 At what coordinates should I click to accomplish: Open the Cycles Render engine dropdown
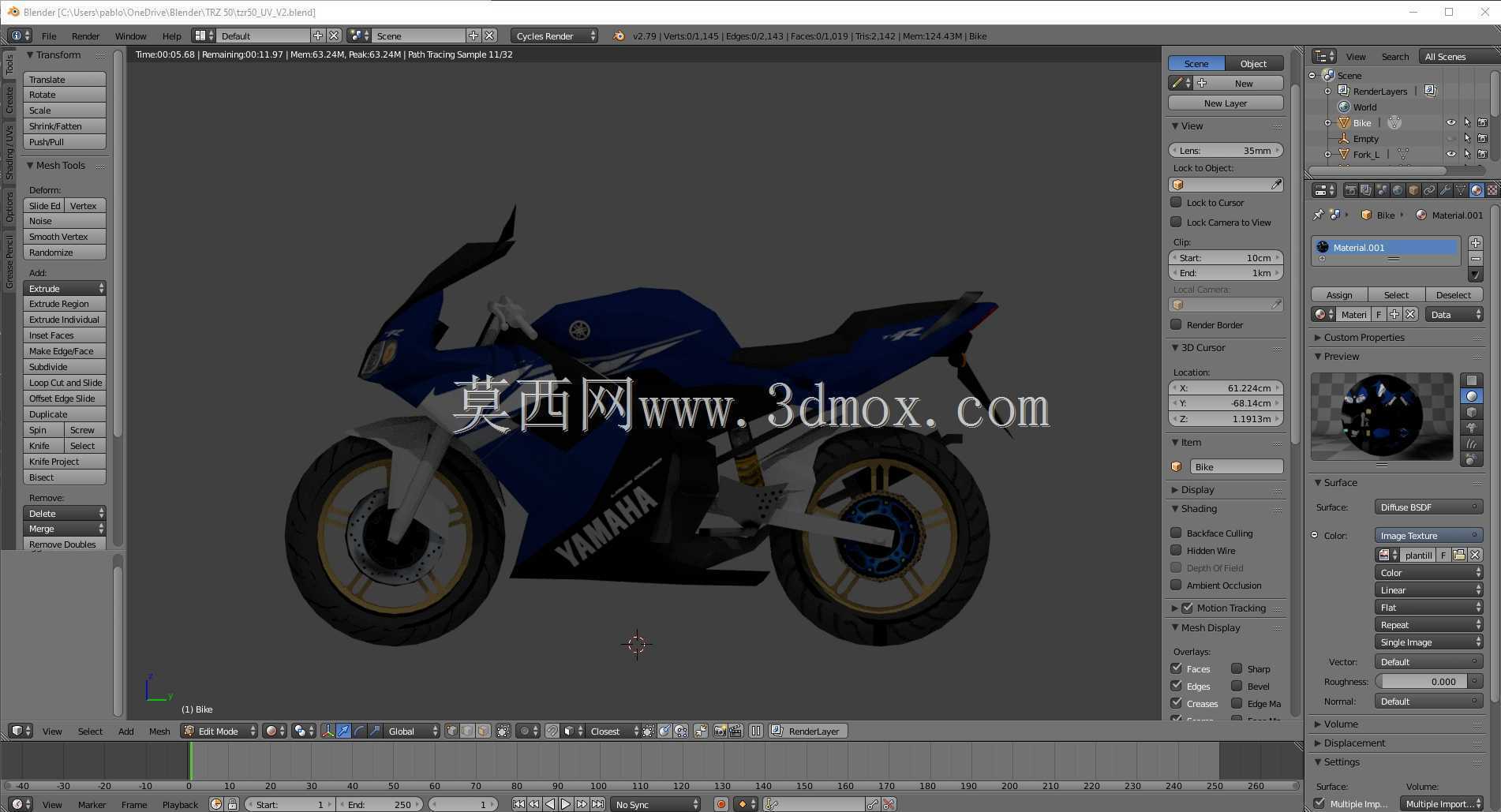(555, 36)
